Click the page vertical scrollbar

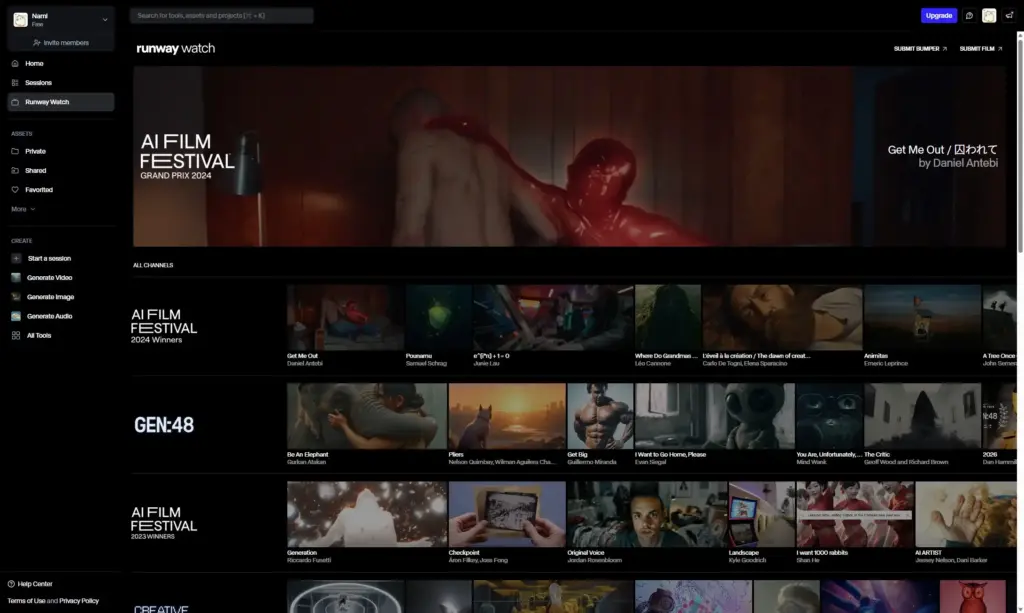(x=1020, y=144)
